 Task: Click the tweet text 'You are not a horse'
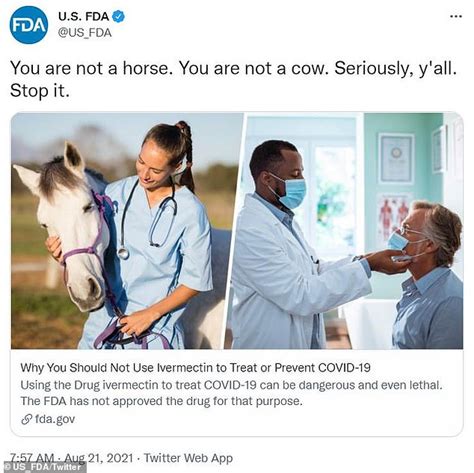pos(90,68)
